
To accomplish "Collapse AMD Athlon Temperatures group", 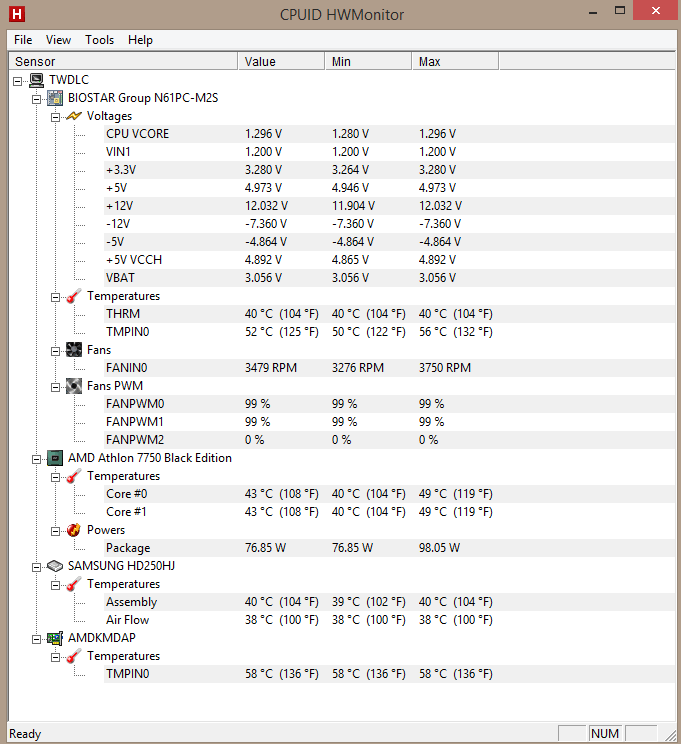I will tap(56, 477).
